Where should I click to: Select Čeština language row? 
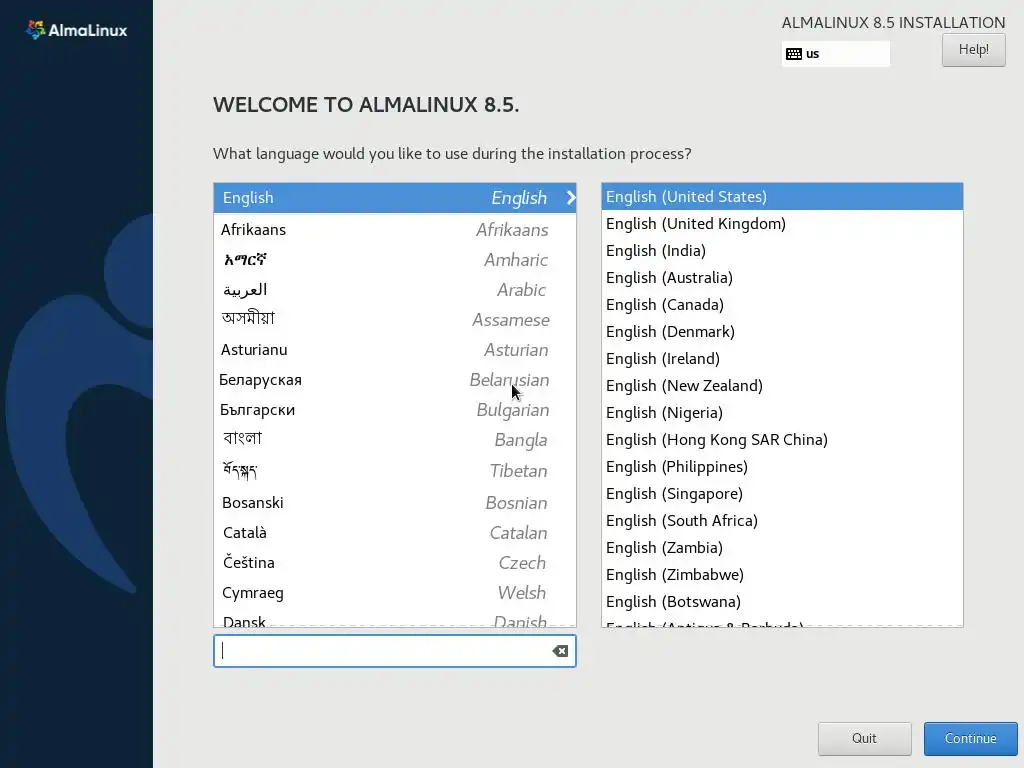pos(394,563)
